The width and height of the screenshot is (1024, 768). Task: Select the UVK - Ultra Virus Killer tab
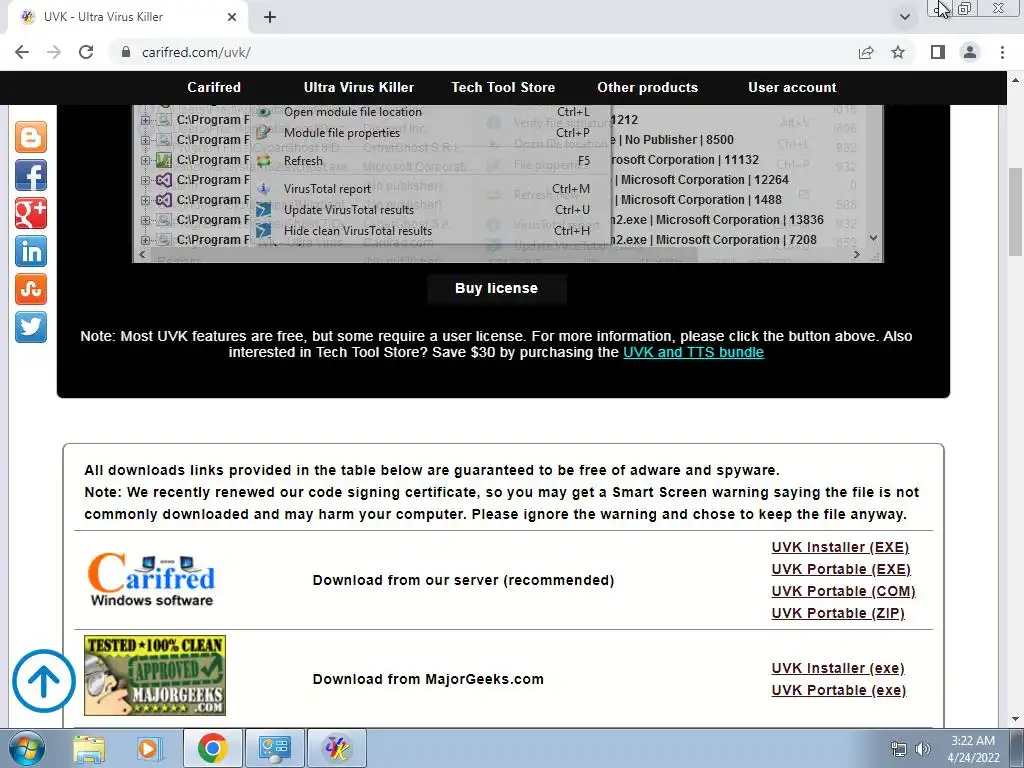[x=128, y=17]
